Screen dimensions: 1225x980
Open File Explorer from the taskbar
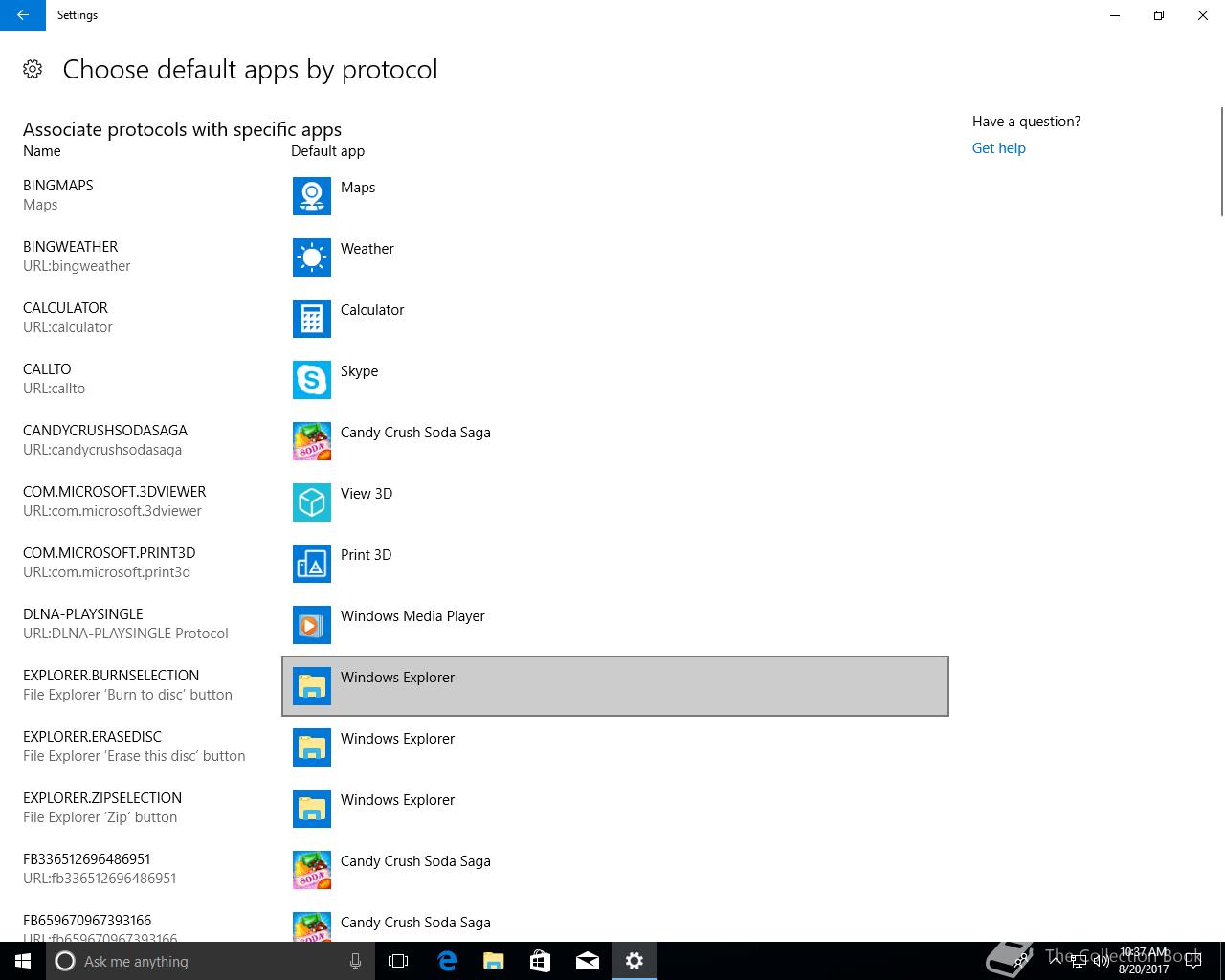493,961
